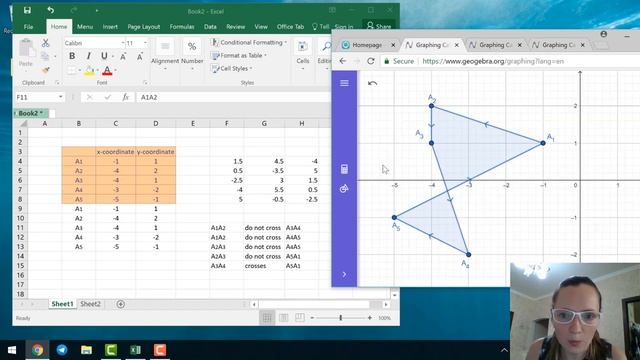
Task: Toggle italic formatting
Action: 88,56
